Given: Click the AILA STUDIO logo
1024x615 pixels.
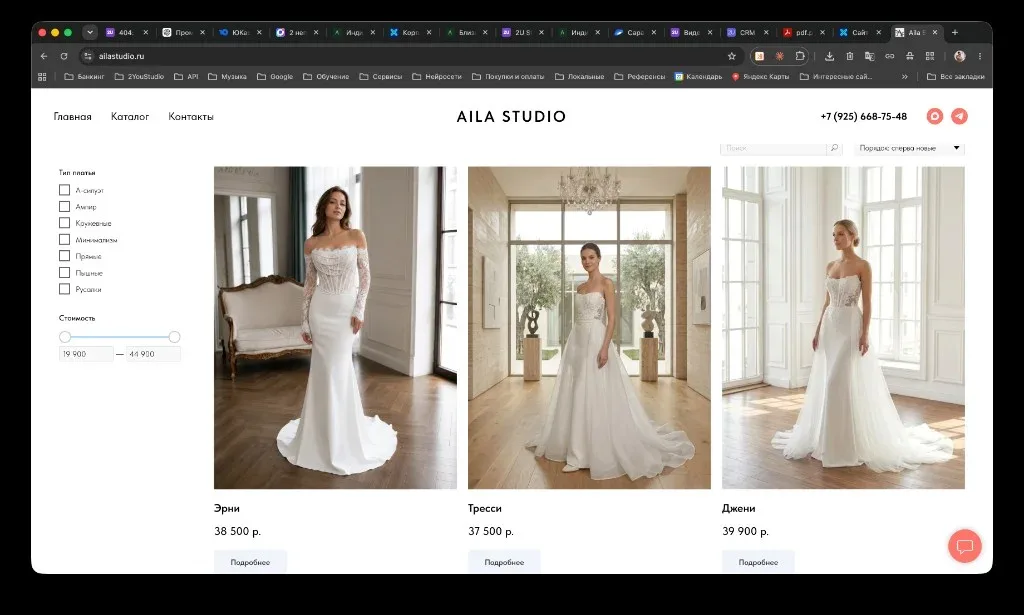Looking at the screenshot, I should [x=511, y=116].
